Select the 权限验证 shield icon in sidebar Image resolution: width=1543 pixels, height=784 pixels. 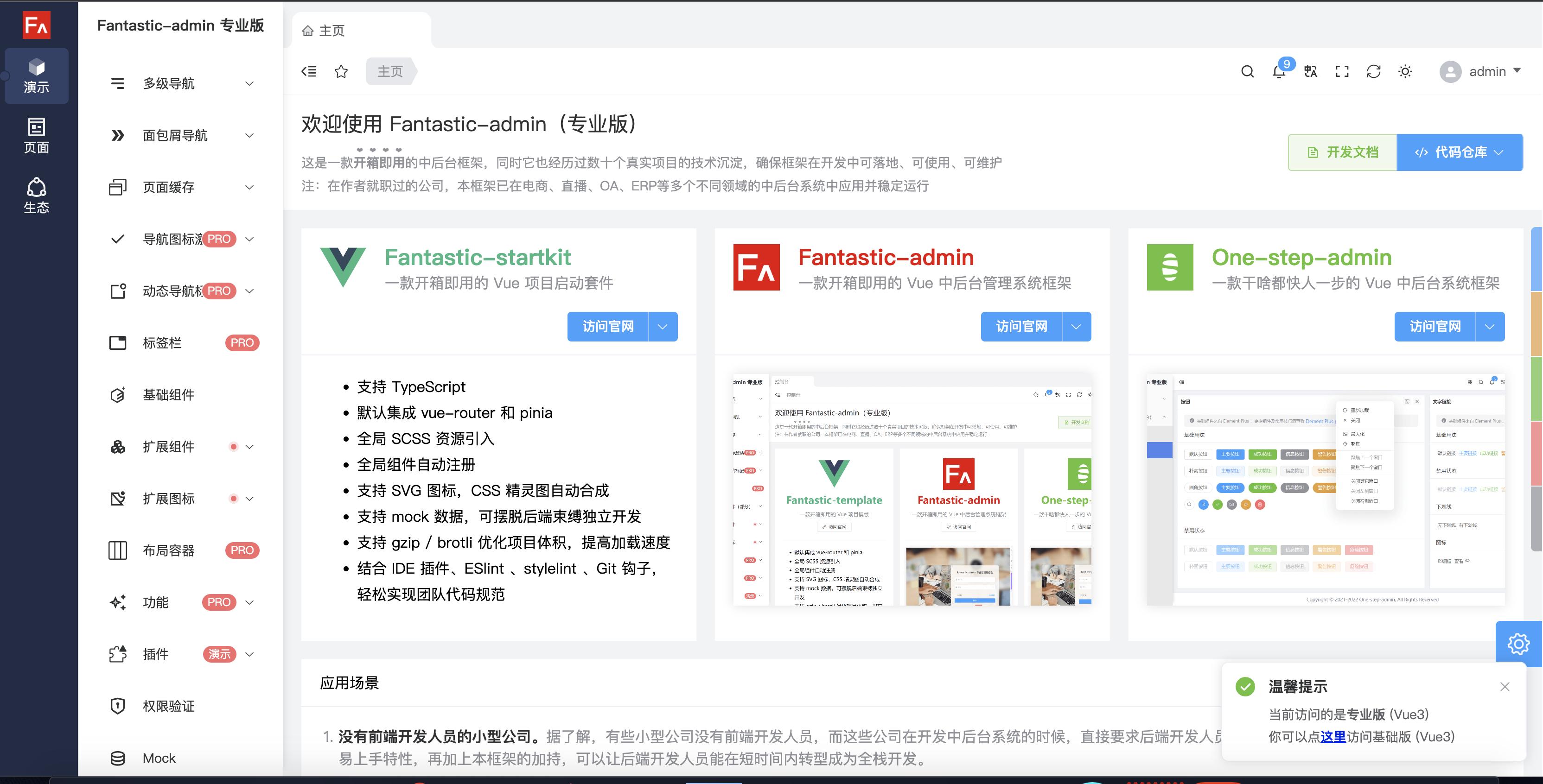point(118,706)
